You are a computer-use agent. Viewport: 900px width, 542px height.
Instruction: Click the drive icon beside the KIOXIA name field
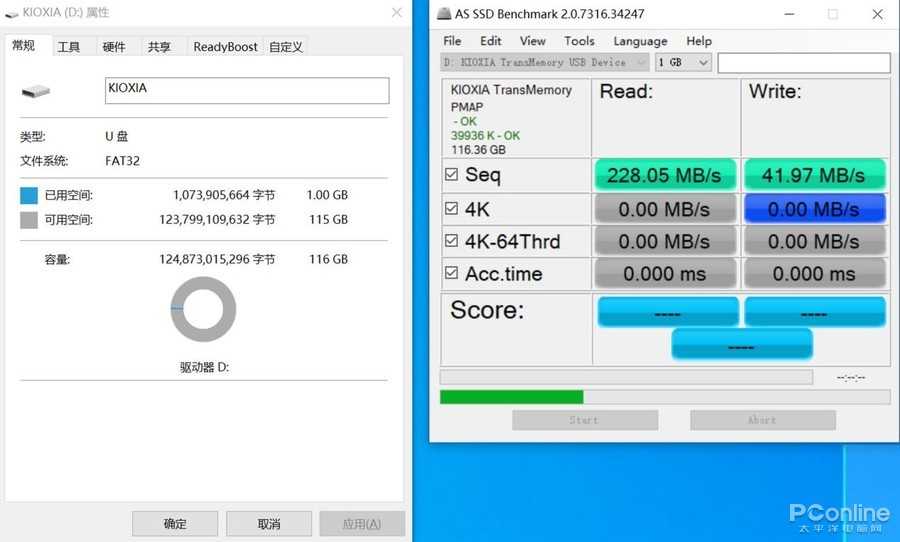36,91
